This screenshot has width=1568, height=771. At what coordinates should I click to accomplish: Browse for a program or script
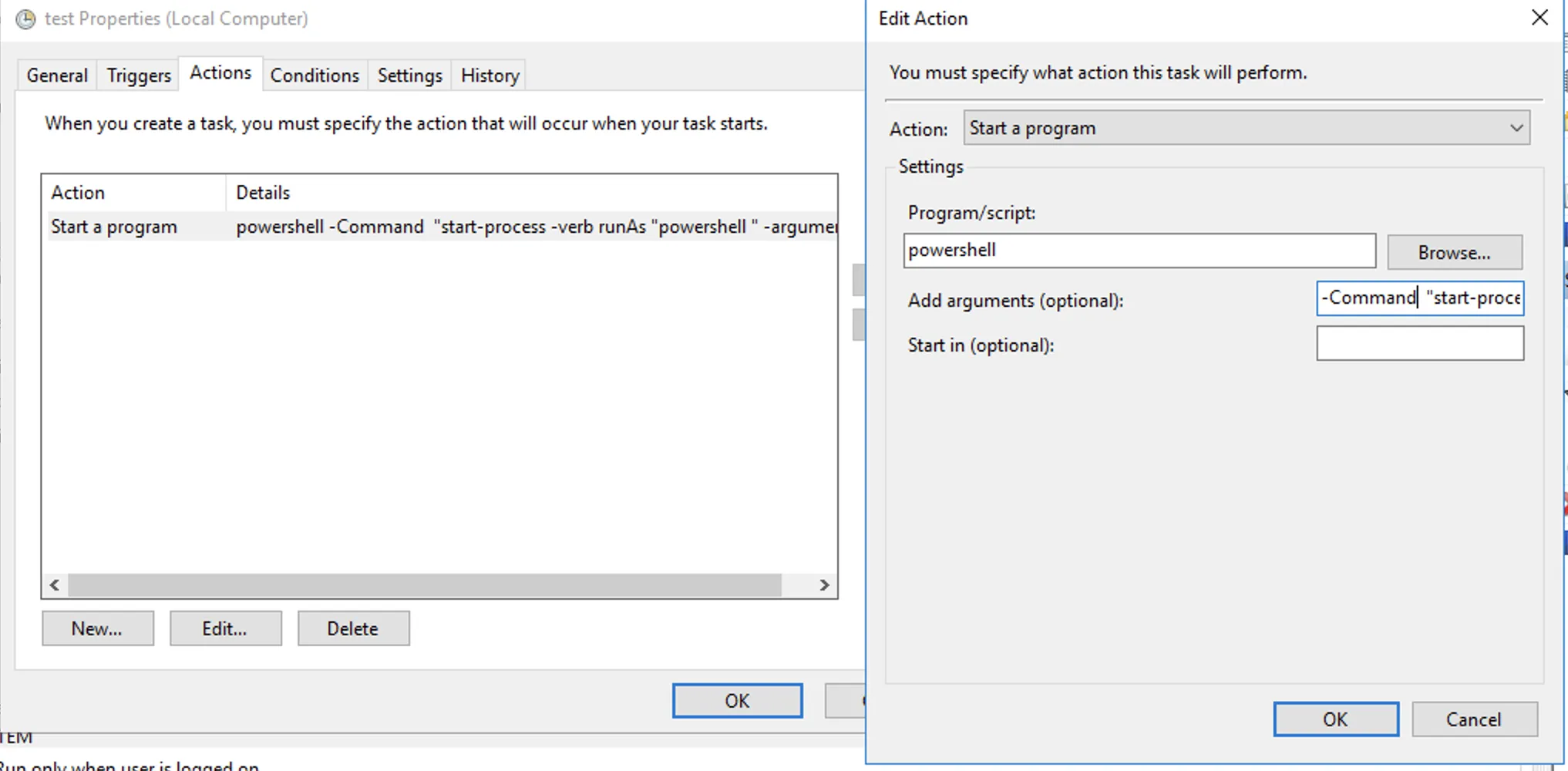click(1455, 252)
